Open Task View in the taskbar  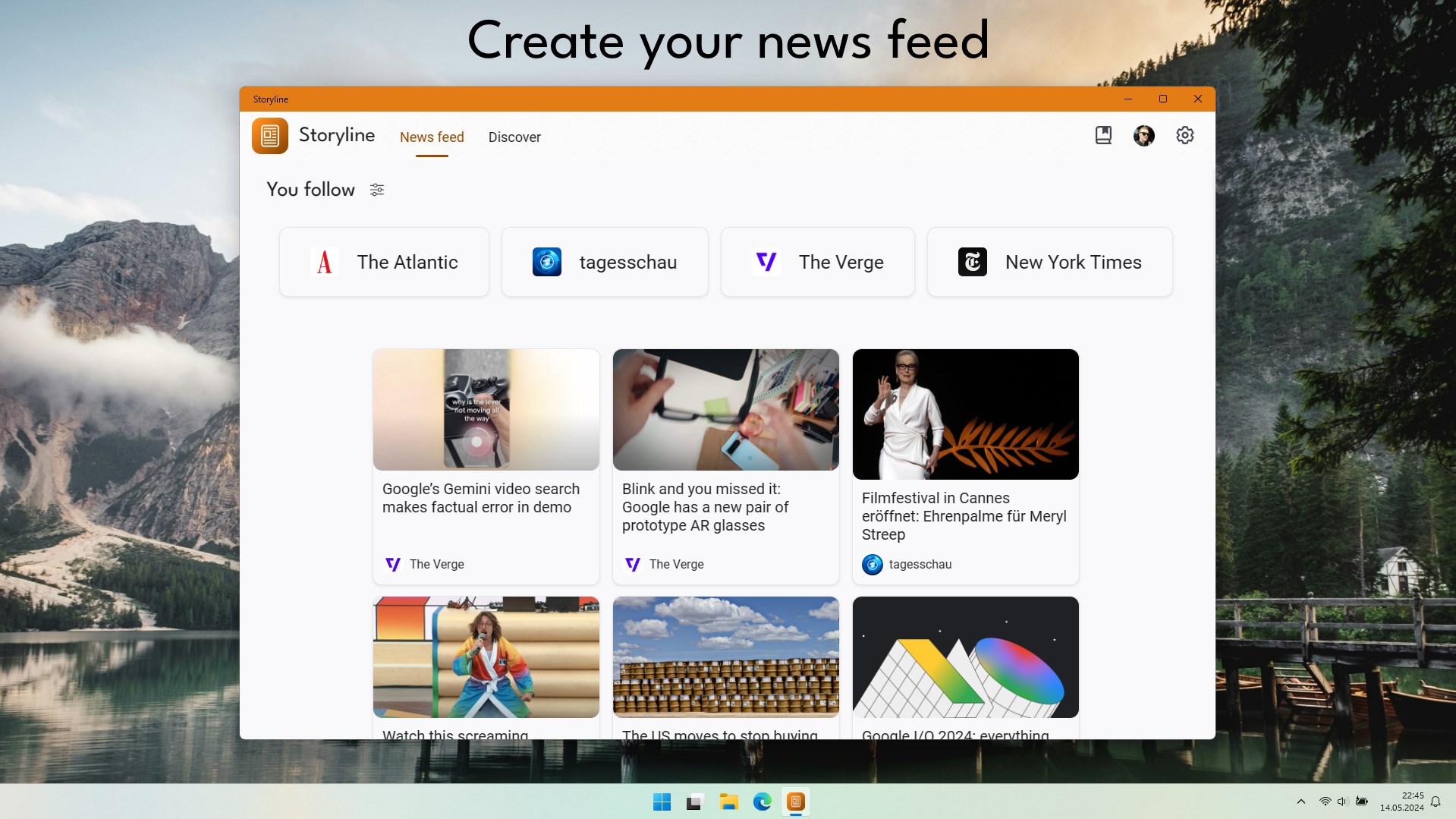point(695,802)
